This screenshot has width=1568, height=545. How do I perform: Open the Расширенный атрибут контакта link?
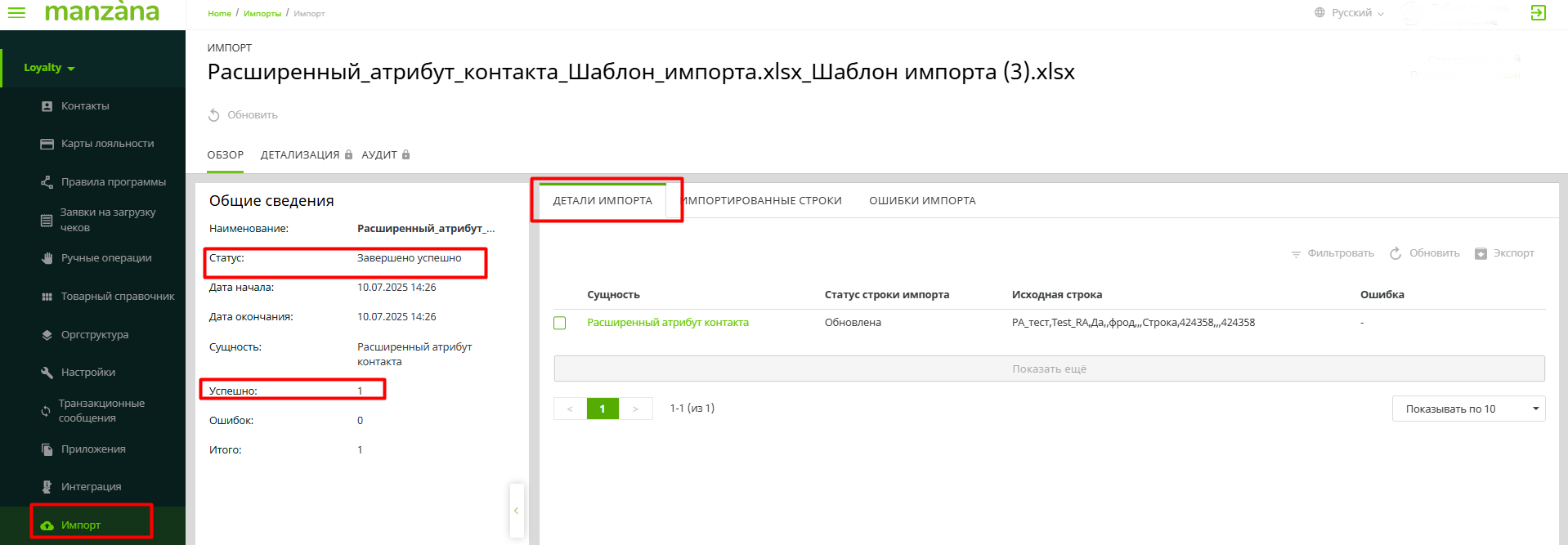667,323
